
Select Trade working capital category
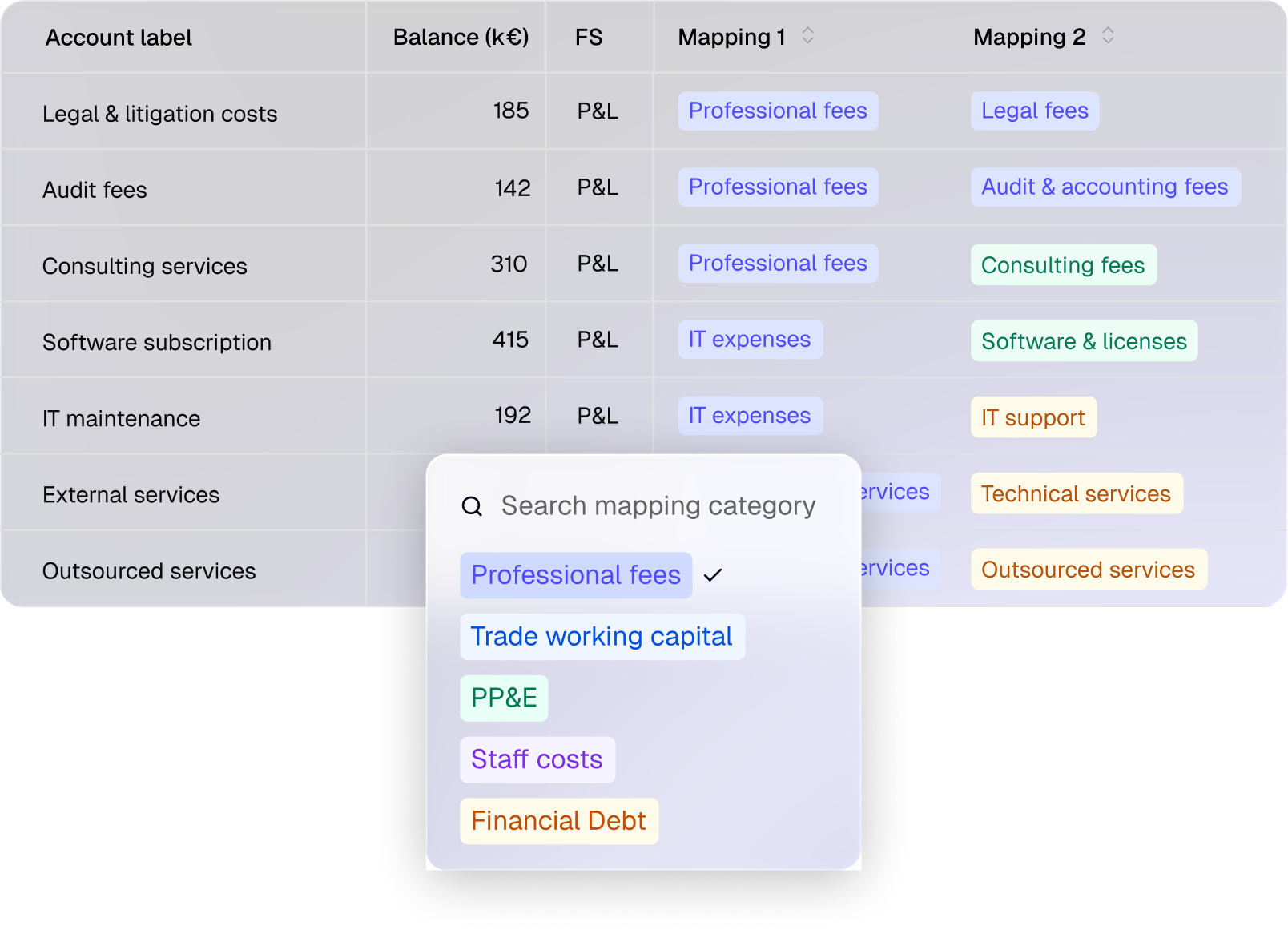click(602, 637)
